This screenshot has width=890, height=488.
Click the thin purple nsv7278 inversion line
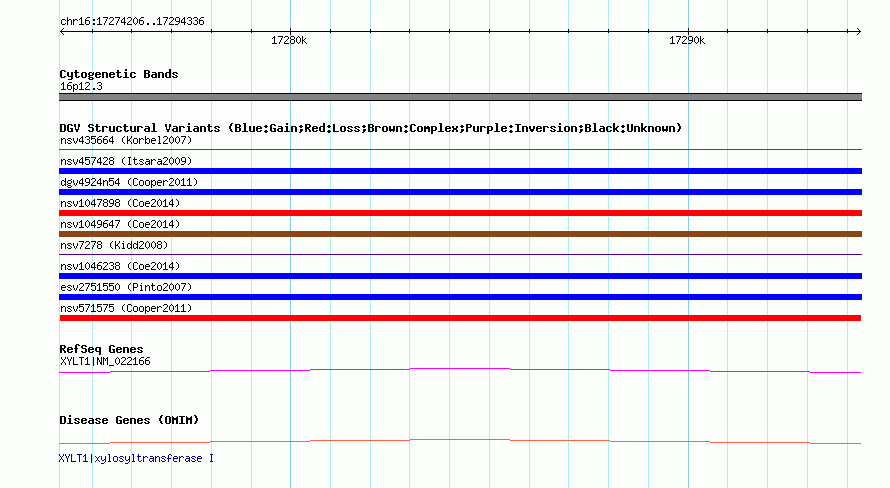(460, 255)
